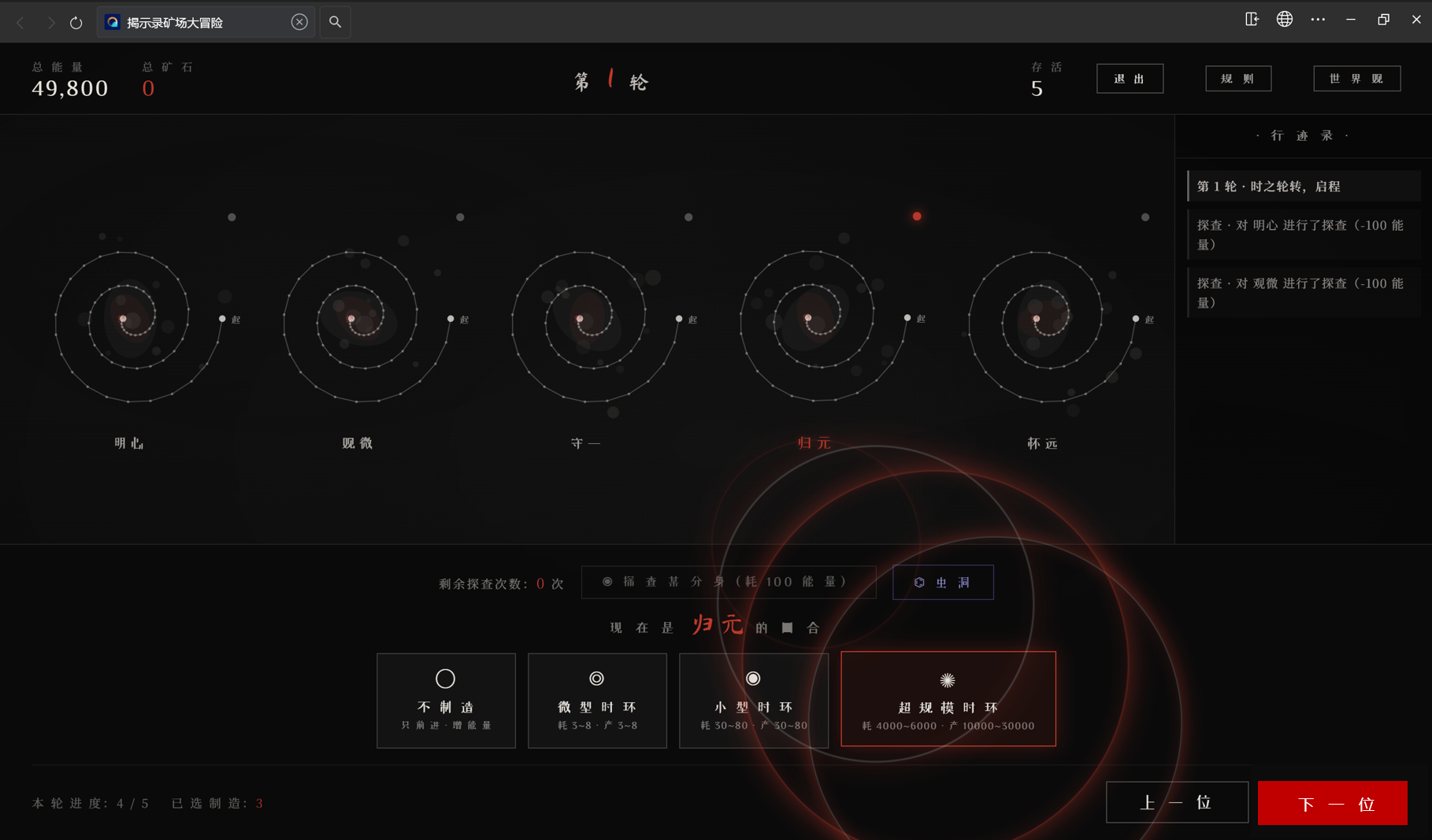1432x840 pixels.
Task: Click the 退出 button
Action: 1130,79
